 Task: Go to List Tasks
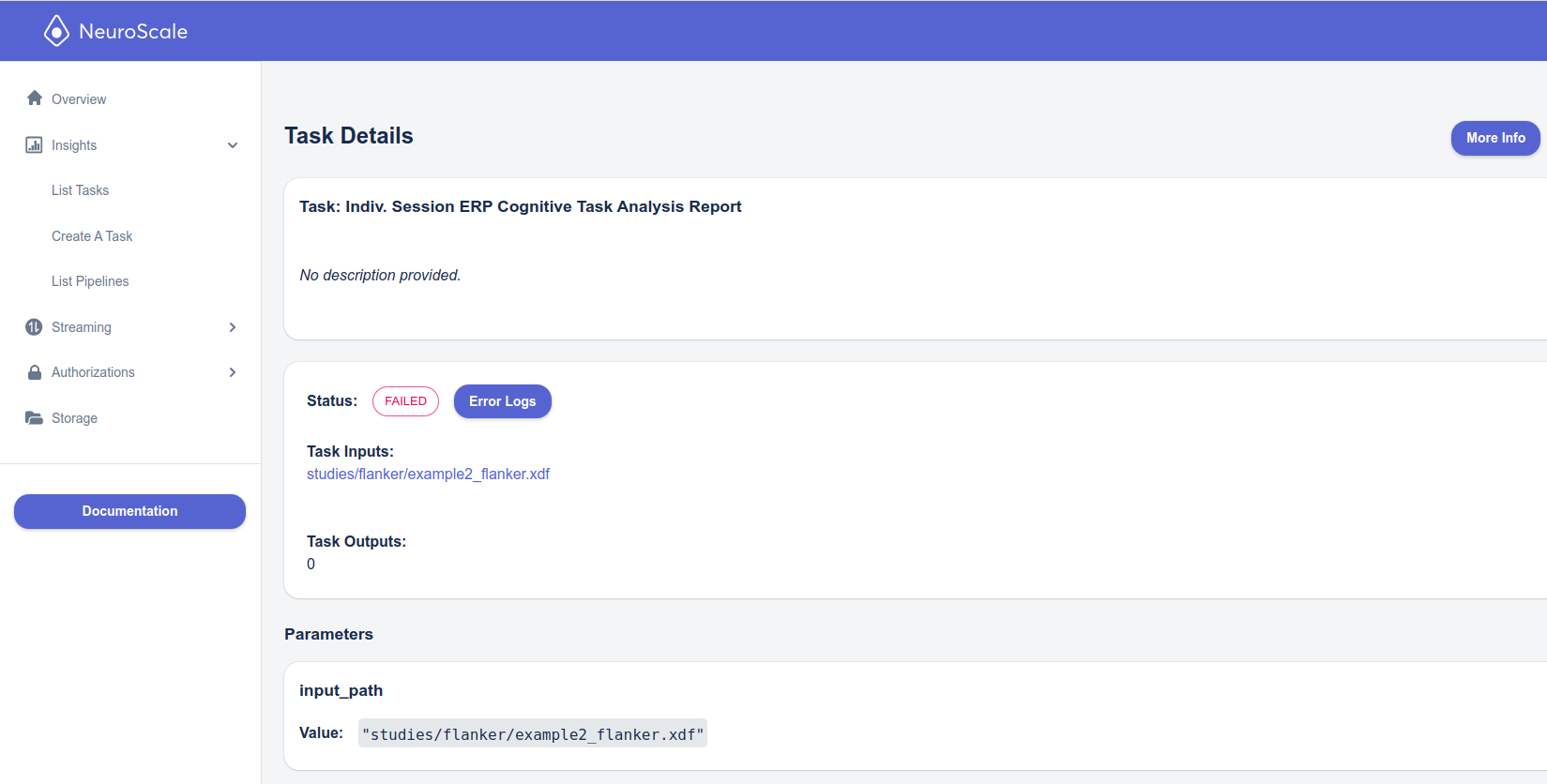[80, 190]
